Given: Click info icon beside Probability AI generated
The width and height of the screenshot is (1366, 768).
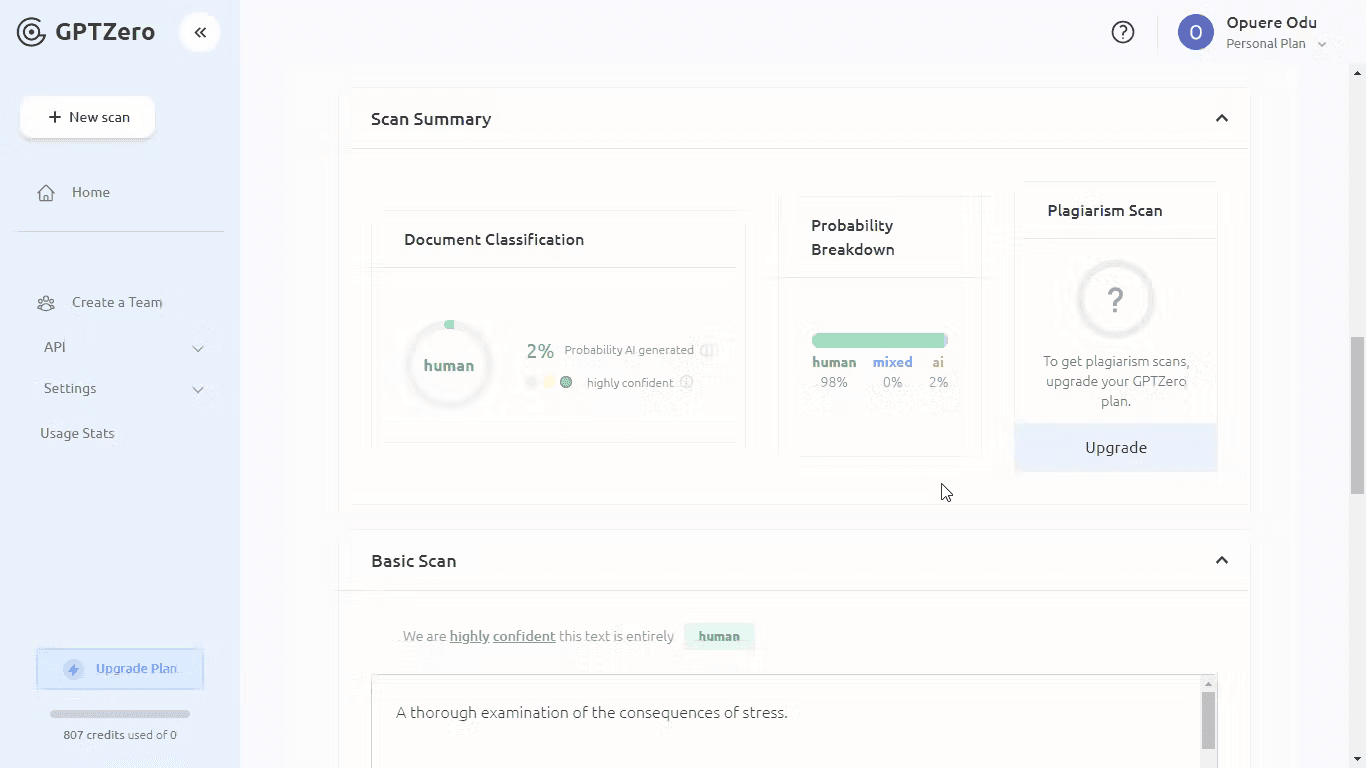Looking at the screenshot, I should click(708, 350).
